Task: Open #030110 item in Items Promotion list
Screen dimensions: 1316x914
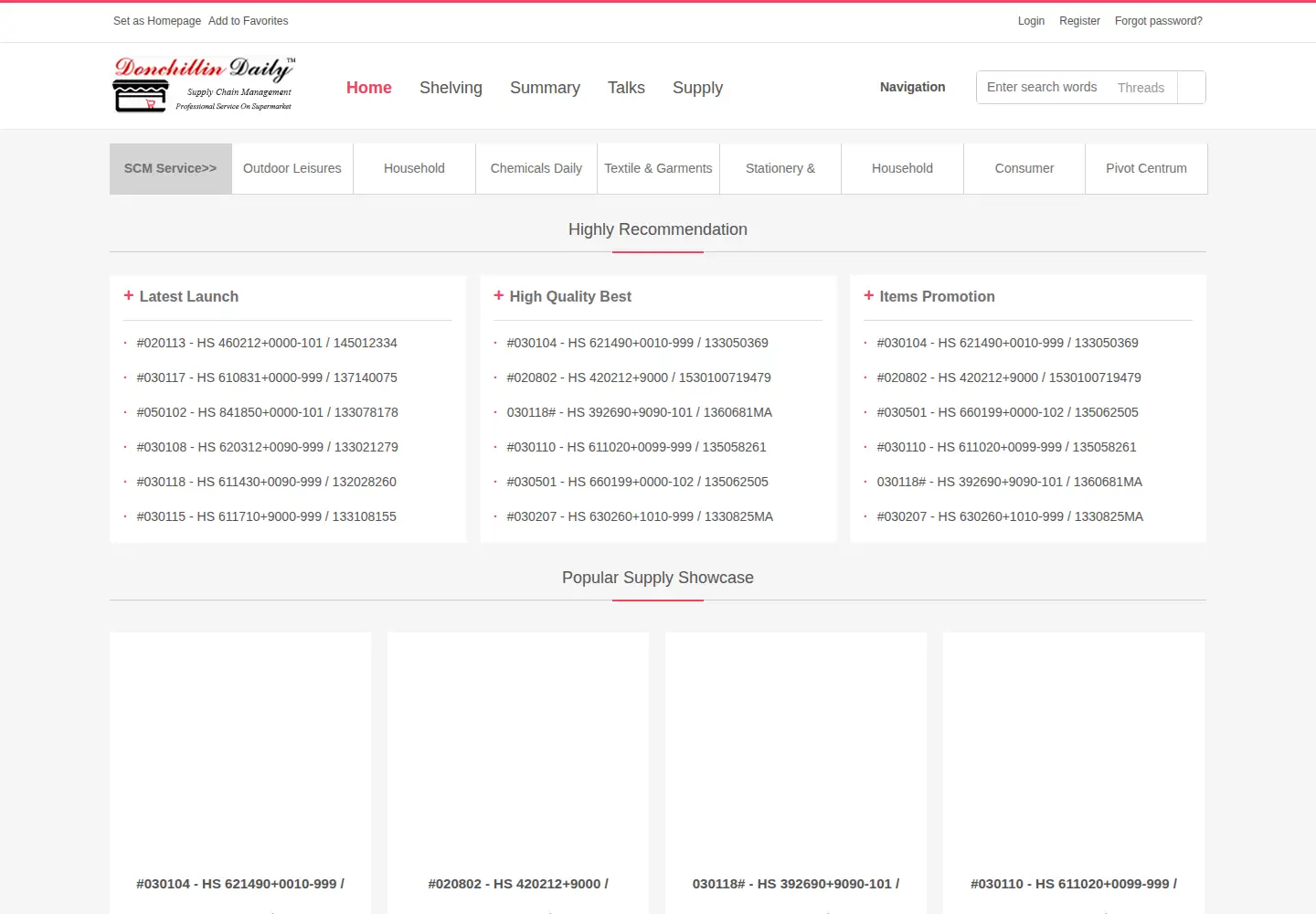Action: tap(1007, 447)
